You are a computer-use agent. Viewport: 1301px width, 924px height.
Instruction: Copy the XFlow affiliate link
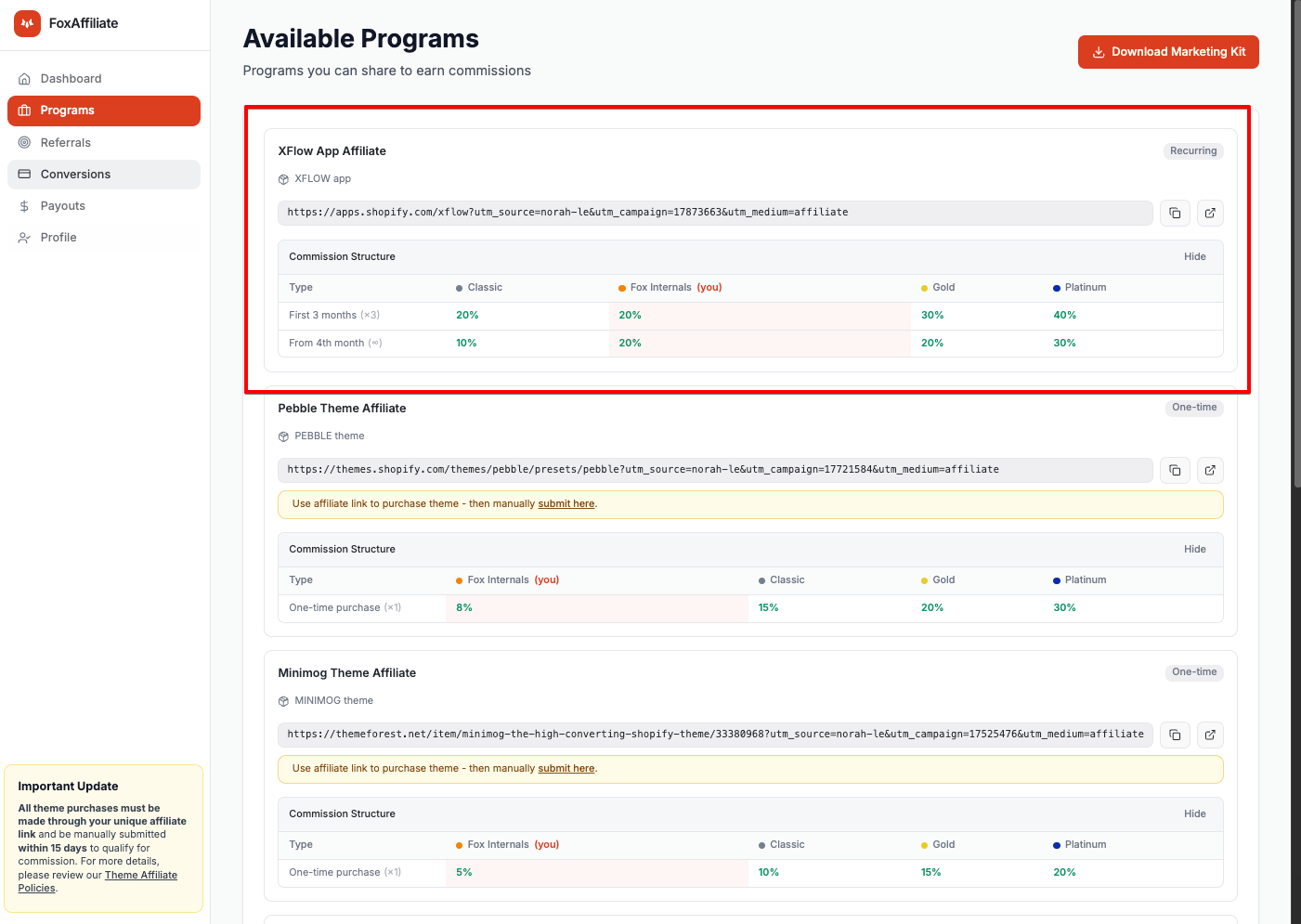(1175, 213)
